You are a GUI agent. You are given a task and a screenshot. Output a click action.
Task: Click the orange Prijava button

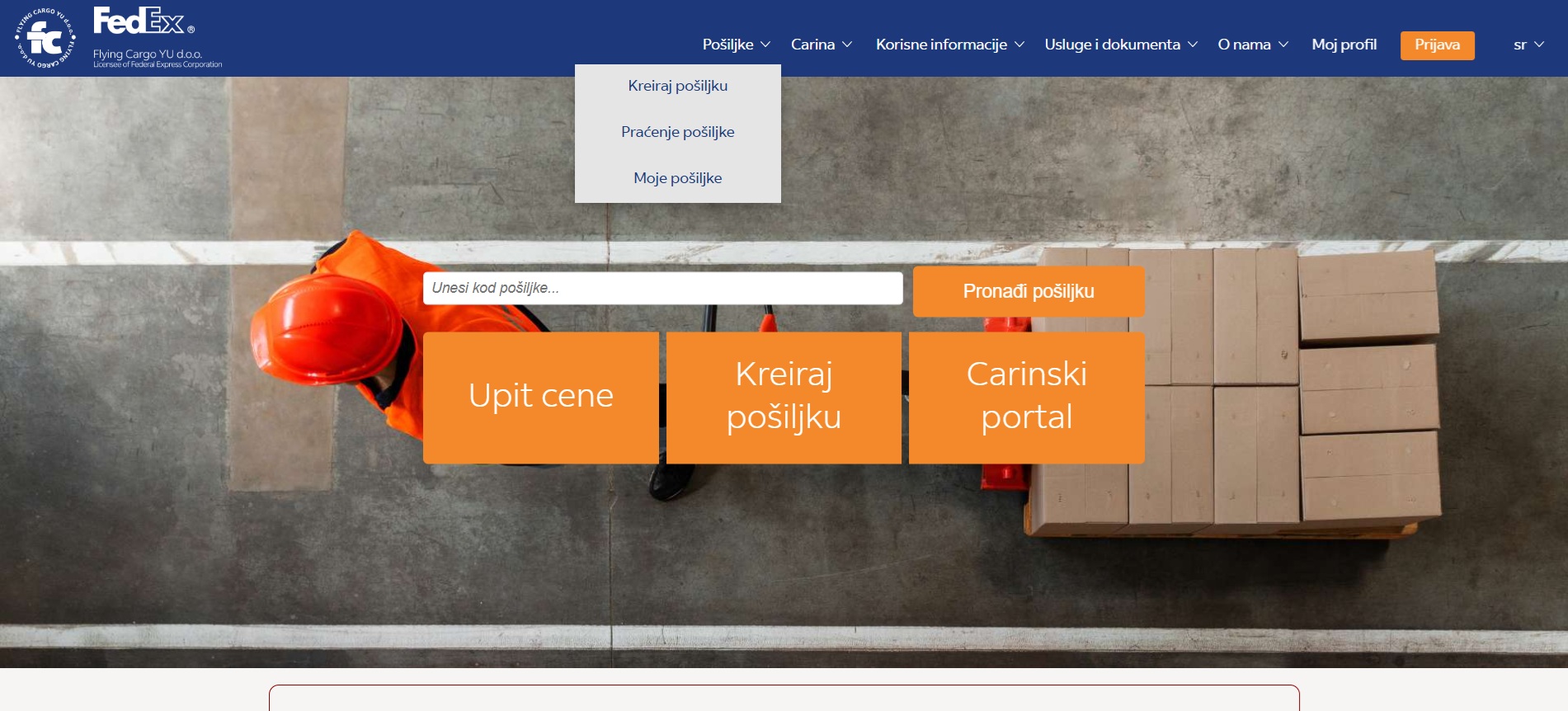(x=1437, y=45)
